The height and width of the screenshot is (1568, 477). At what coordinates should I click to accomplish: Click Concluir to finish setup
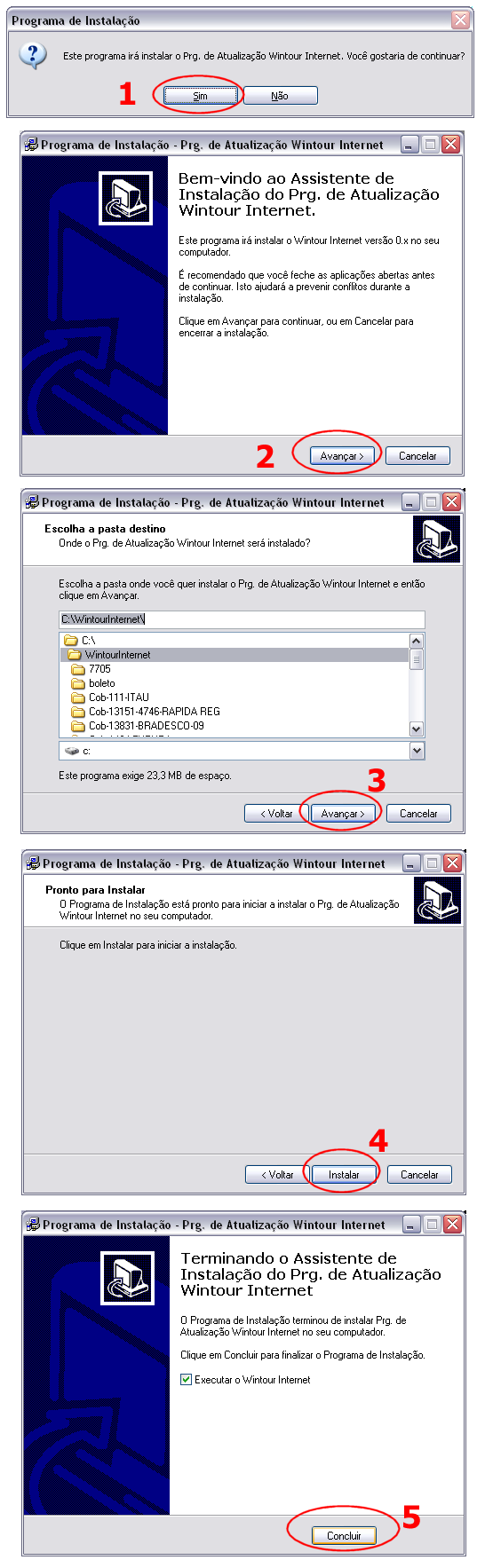click(345, 1535)
